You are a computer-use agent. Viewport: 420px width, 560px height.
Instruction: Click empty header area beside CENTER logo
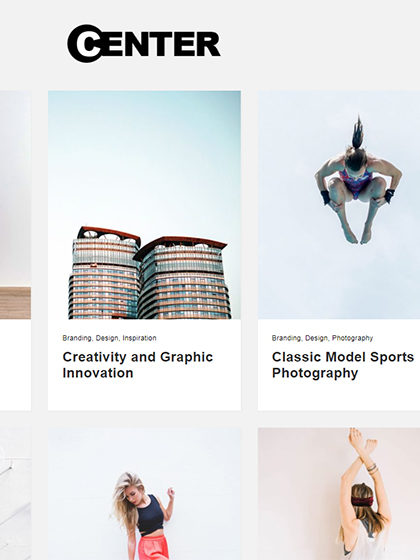(x=320, y=44)
